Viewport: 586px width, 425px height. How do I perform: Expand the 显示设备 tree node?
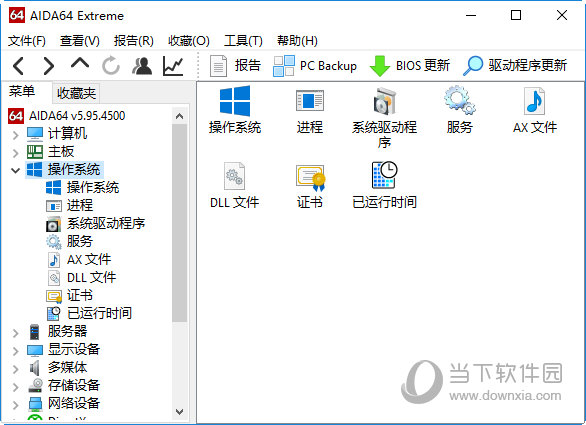(15, 351)
